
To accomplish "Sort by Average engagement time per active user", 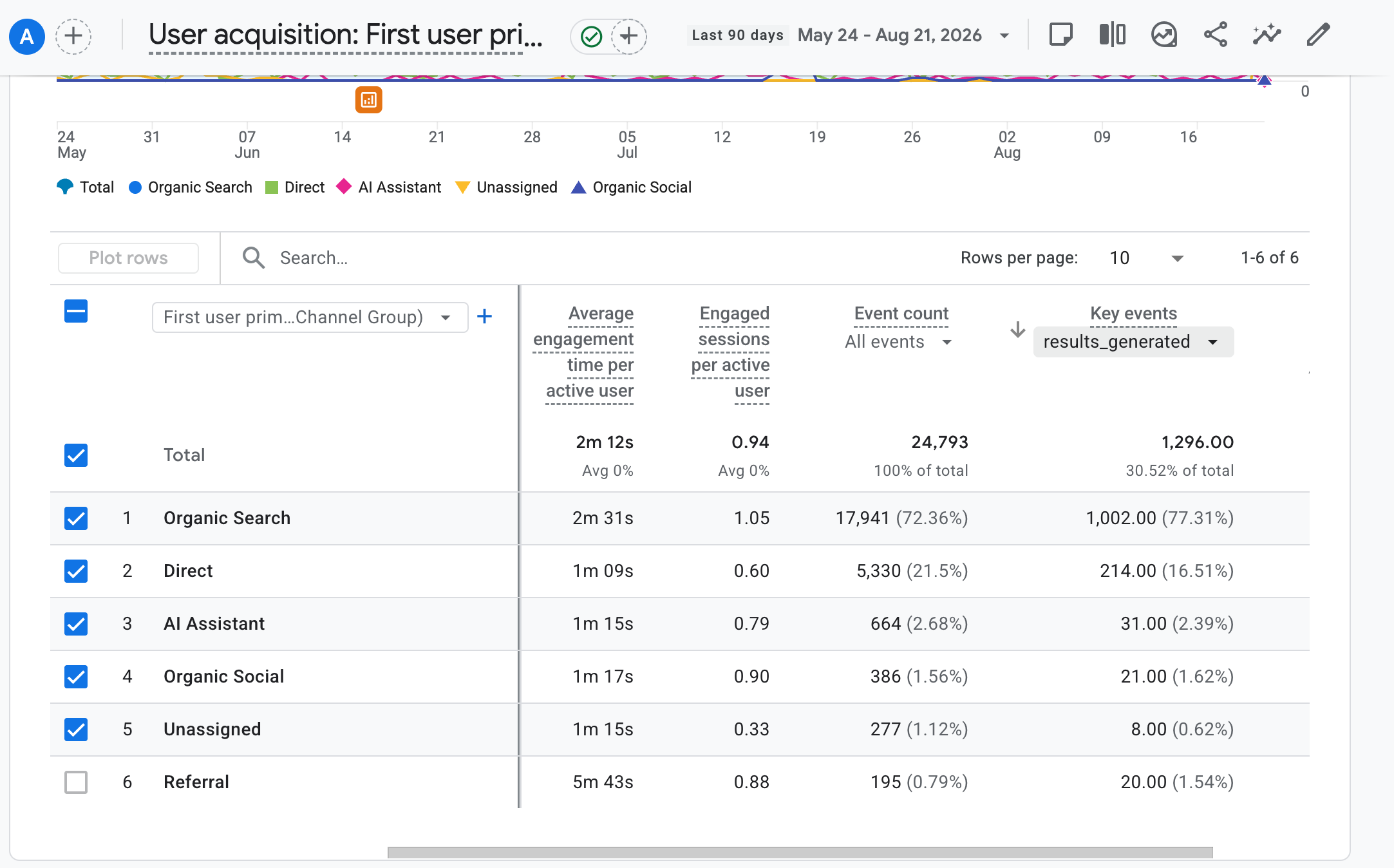I will (x=583, y=352).
